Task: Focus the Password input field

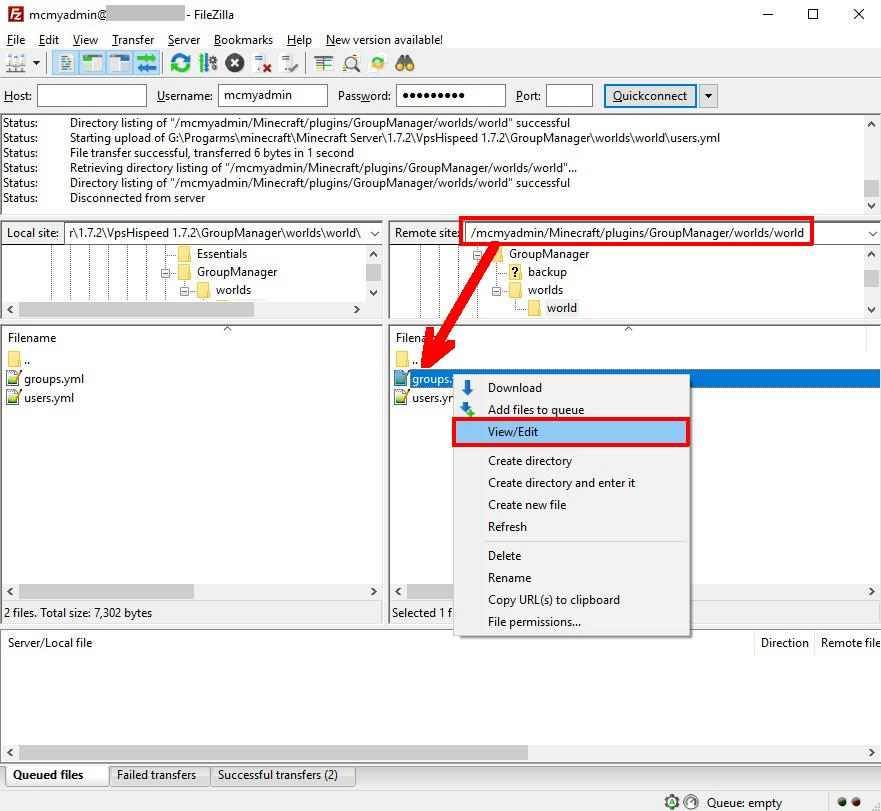Action: [x=451, y=96]
